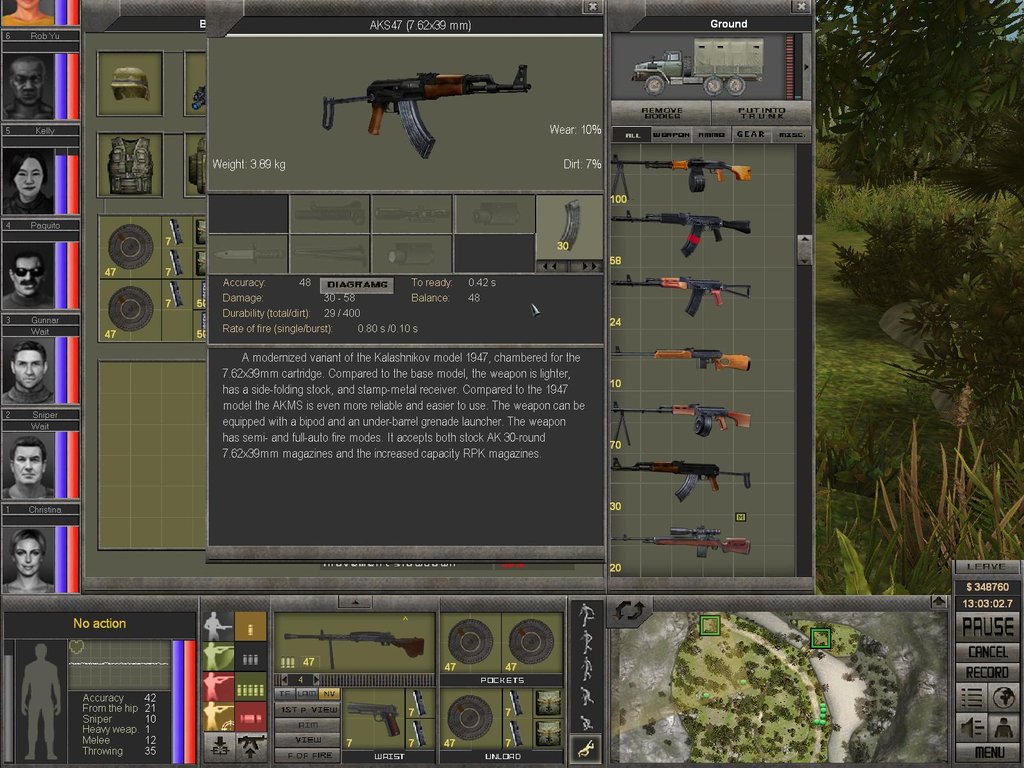Click the Aim button

pos(308,725)
